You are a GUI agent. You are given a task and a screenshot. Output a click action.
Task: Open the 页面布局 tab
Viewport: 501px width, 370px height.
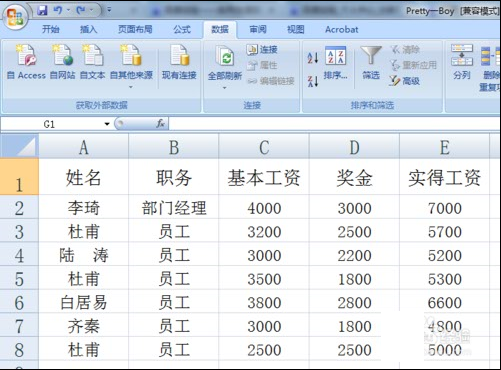[135, 29]
